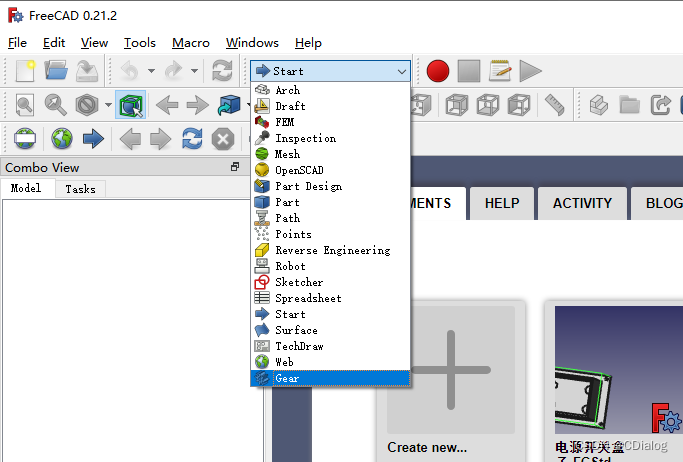Click the Create new... card
The height and width of the screenshot is (462, 683).
(451, 381)
